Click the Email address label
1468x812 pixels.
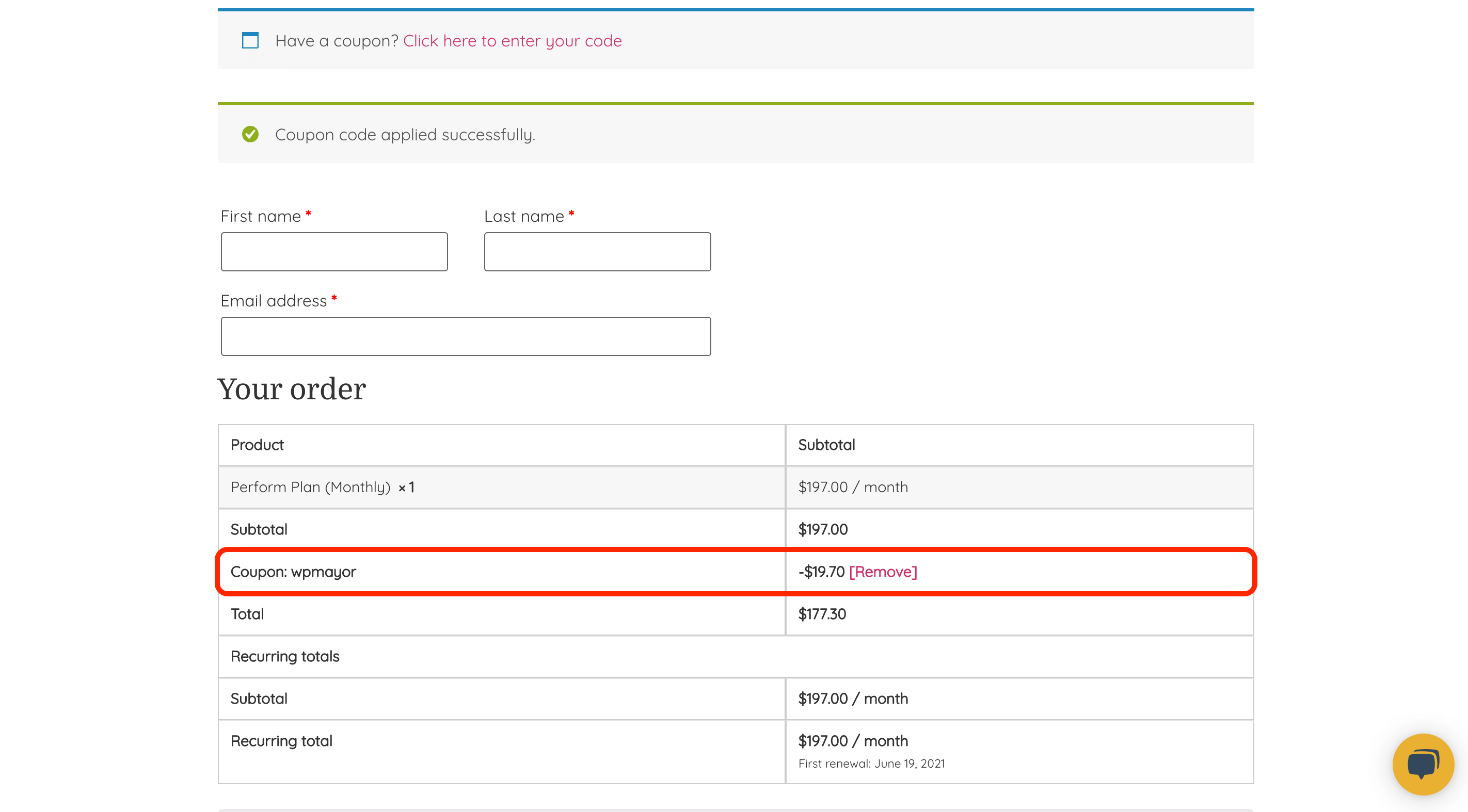coord(274,301)
